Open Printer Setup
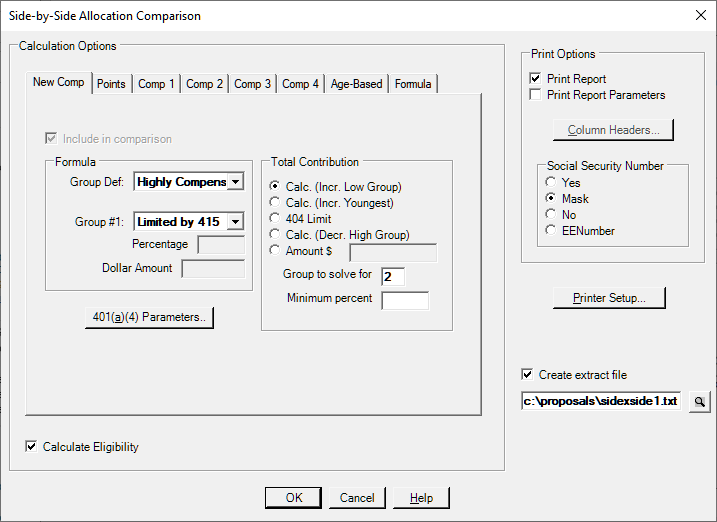The width and height of the screenshot is (717, 522). 609,298
